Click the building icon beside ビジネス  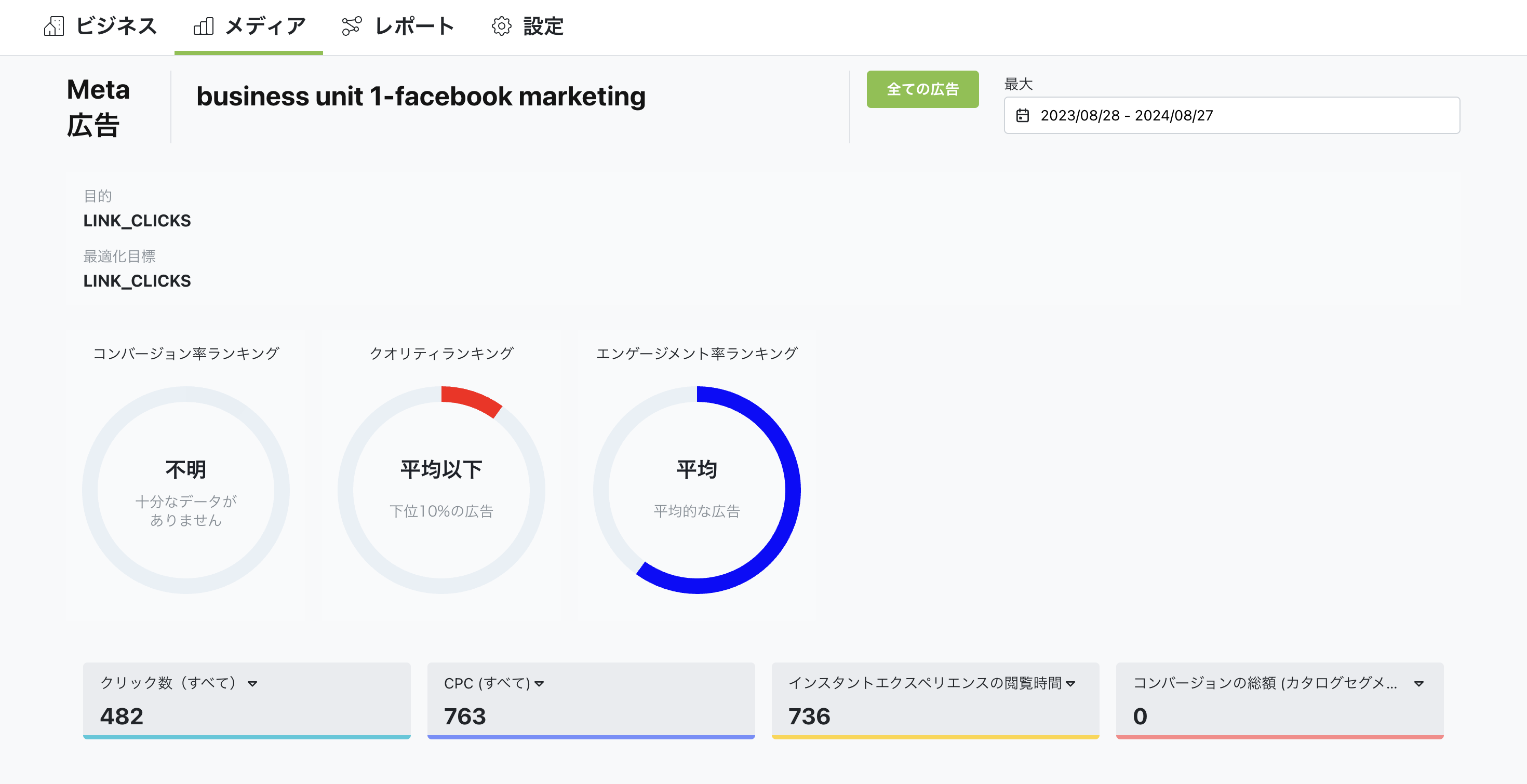click(55, 26)
